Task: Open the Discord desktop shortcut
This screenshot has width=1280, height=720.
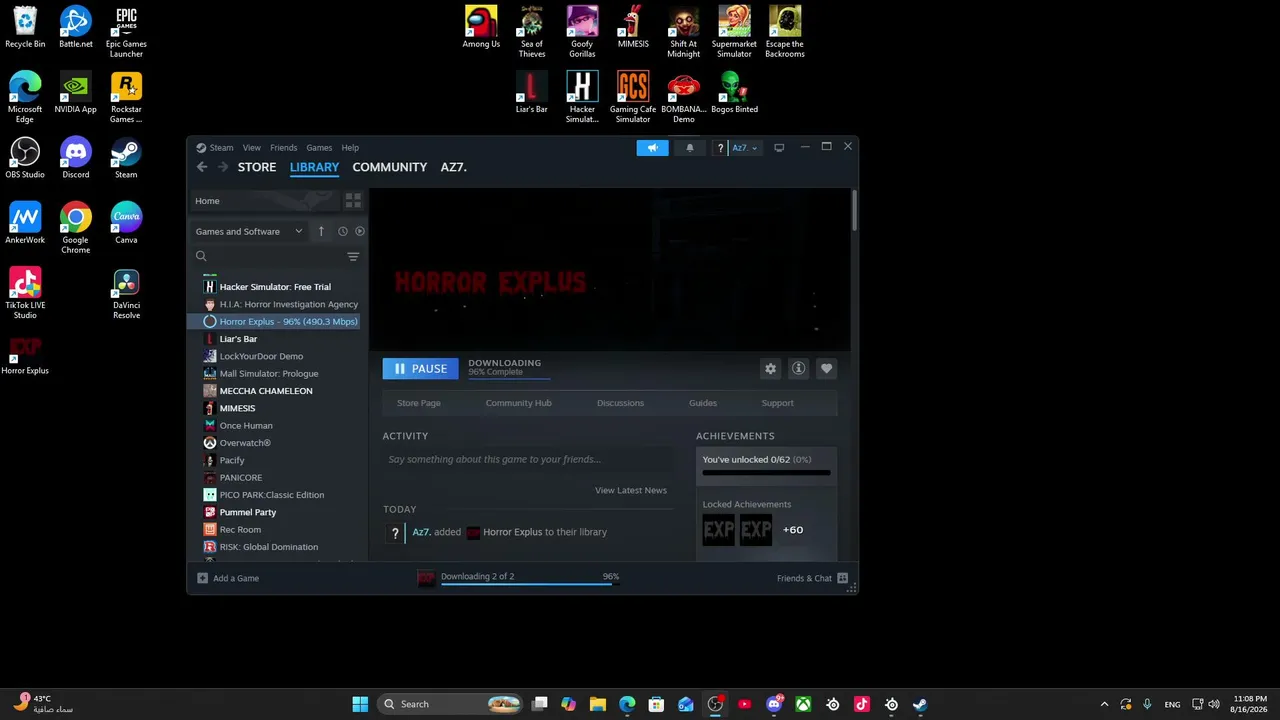Action: tap(76, 158)
